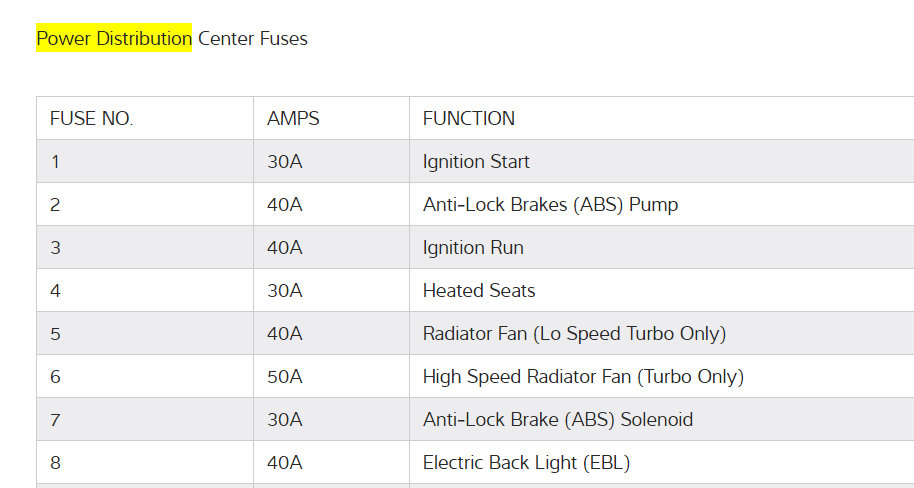Select the "Anti-Lock Brakes (ABS) Pump" cell

pyautogui.click(x=550, y=204)
